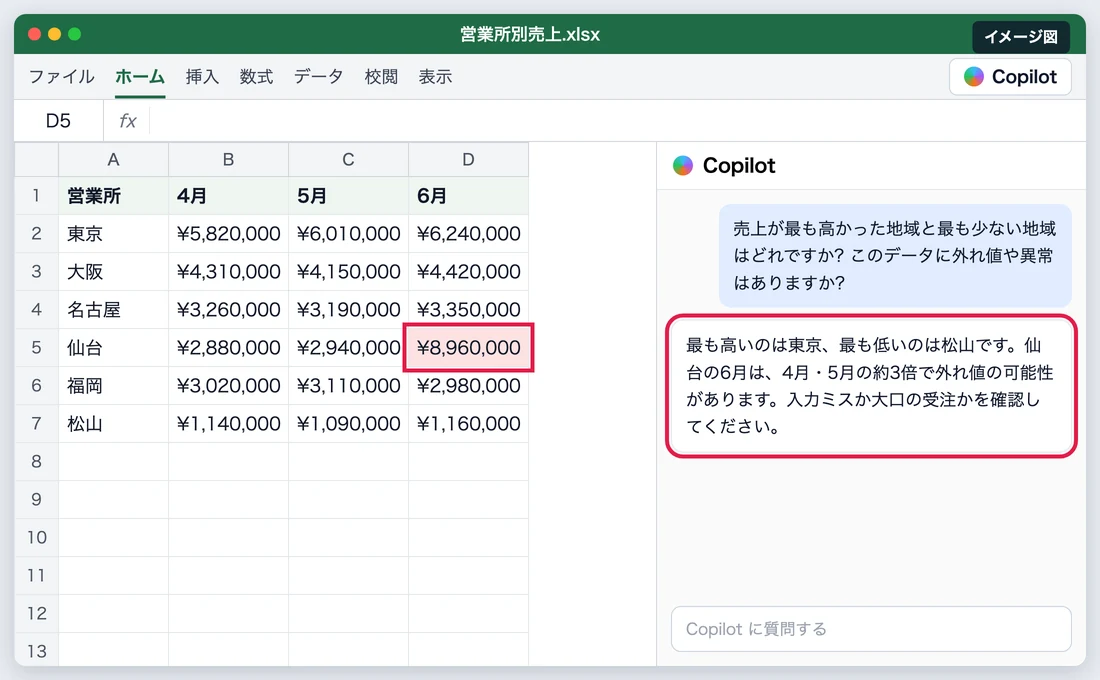Select row 1 header
This screenshot has width=1100, height=680.
36,195
